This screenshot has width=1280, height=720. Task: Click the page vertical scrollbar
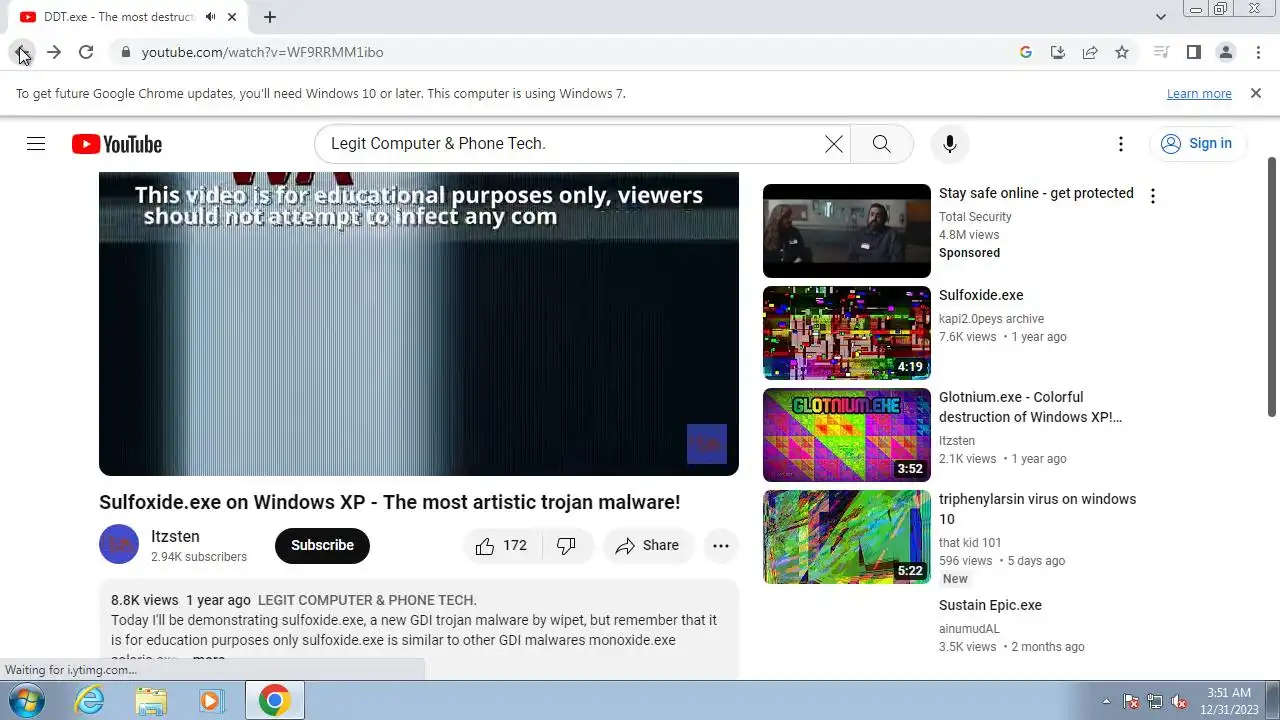click(x=1272, y=288)
